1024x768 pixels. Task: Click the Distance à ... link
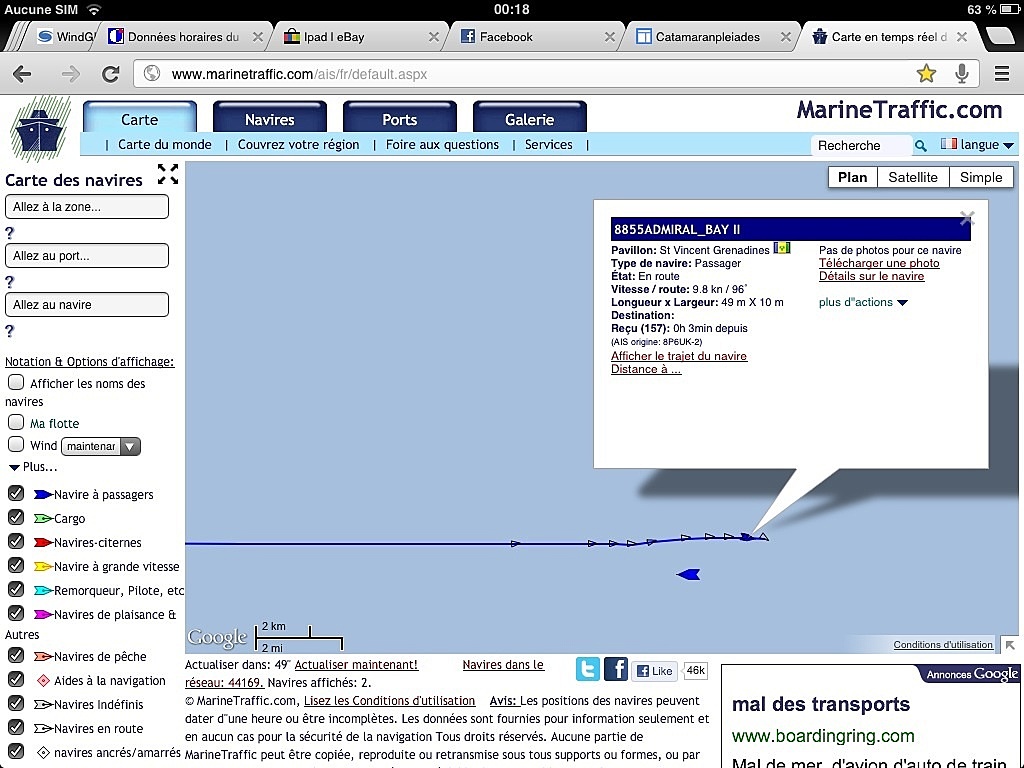point(646,369)
